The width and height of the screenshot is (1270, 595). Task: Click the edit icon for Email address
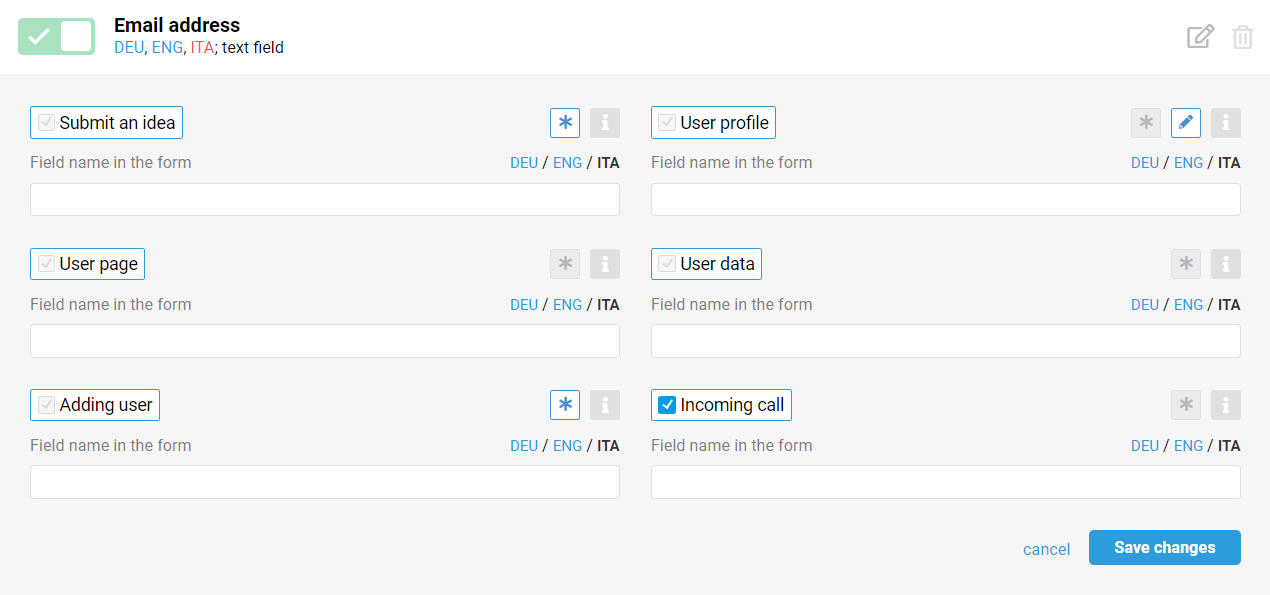[1200, 37]
